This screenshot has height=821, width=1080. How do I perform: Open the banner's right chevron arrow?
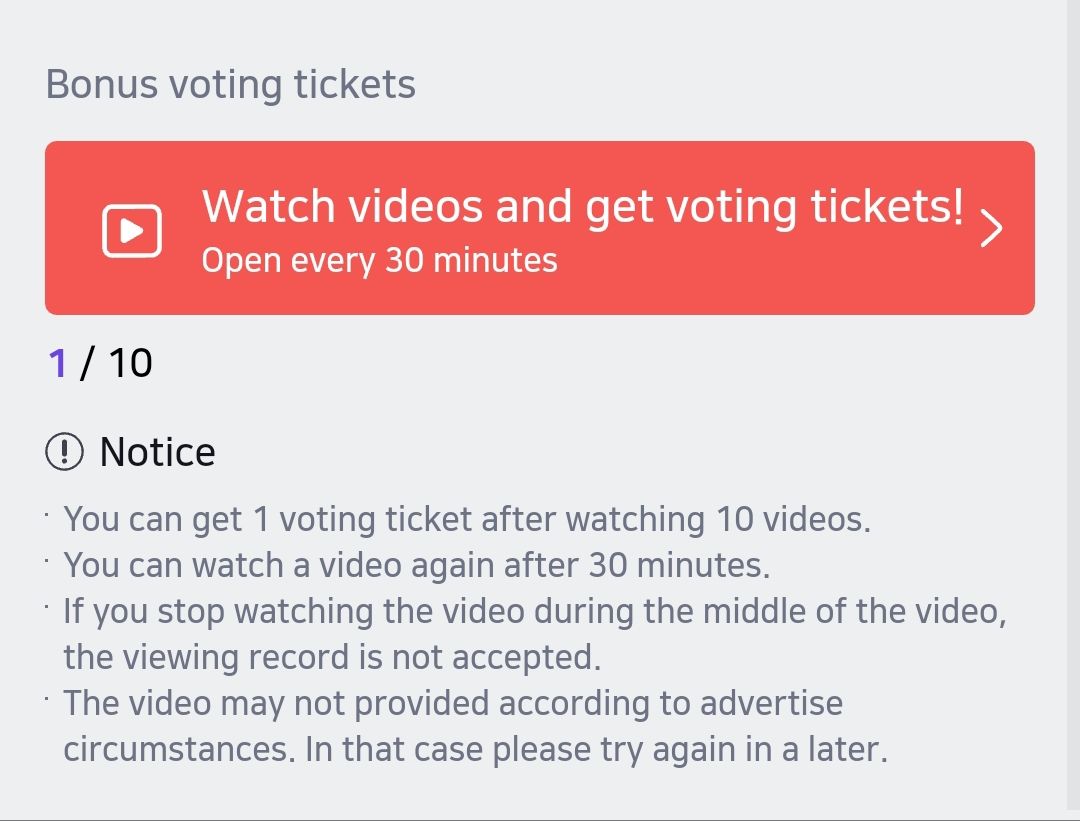(990, 229)
